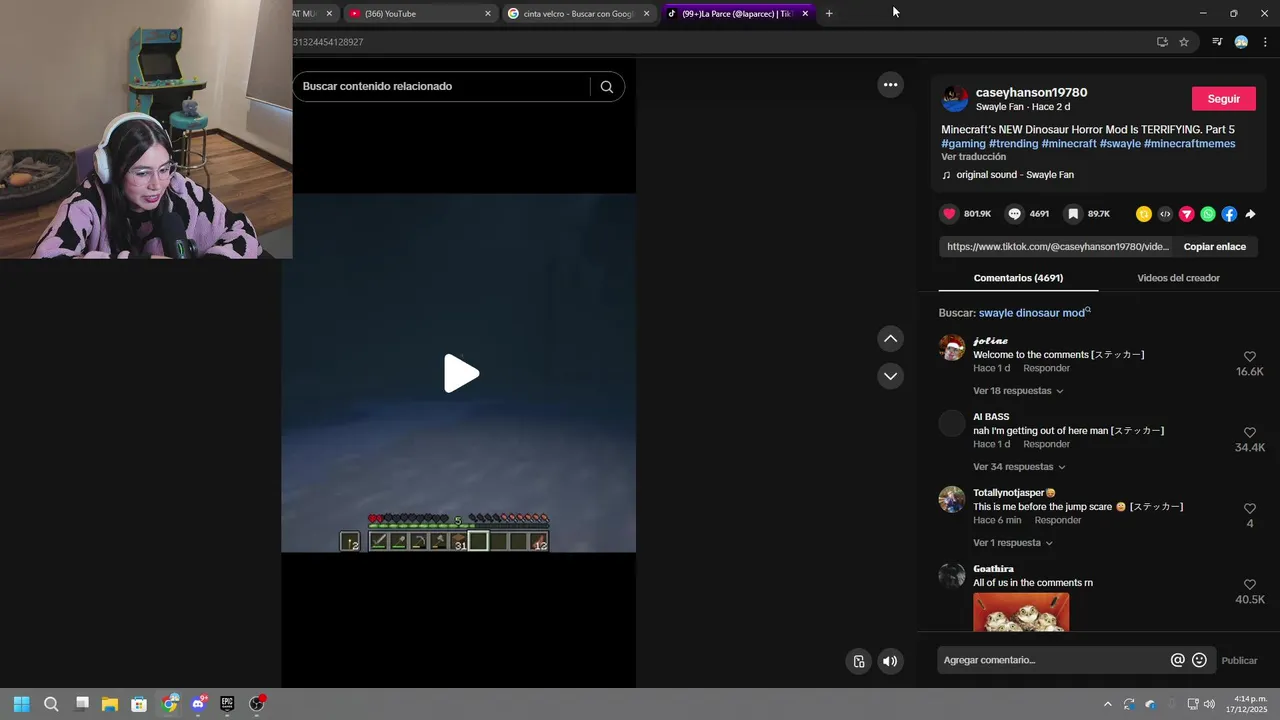Open the #minecraftmemes hashtag

coord(1189,144)
